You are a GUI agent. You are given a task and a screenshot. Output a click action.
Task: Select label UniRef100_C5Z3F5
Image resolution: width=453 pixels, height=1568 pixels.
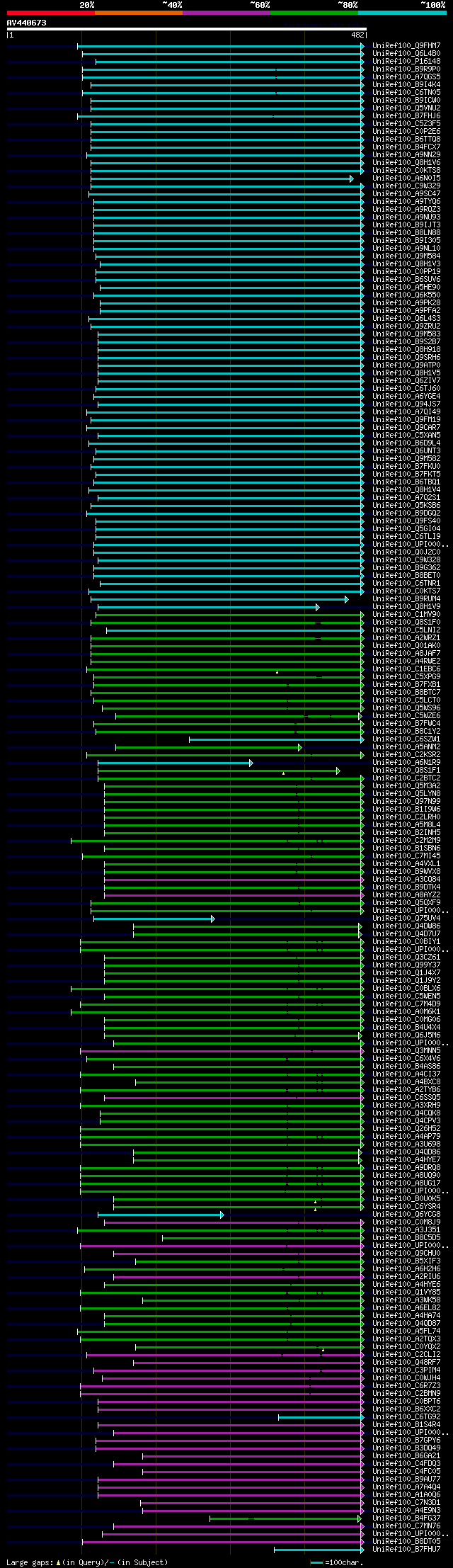(406, 123)
